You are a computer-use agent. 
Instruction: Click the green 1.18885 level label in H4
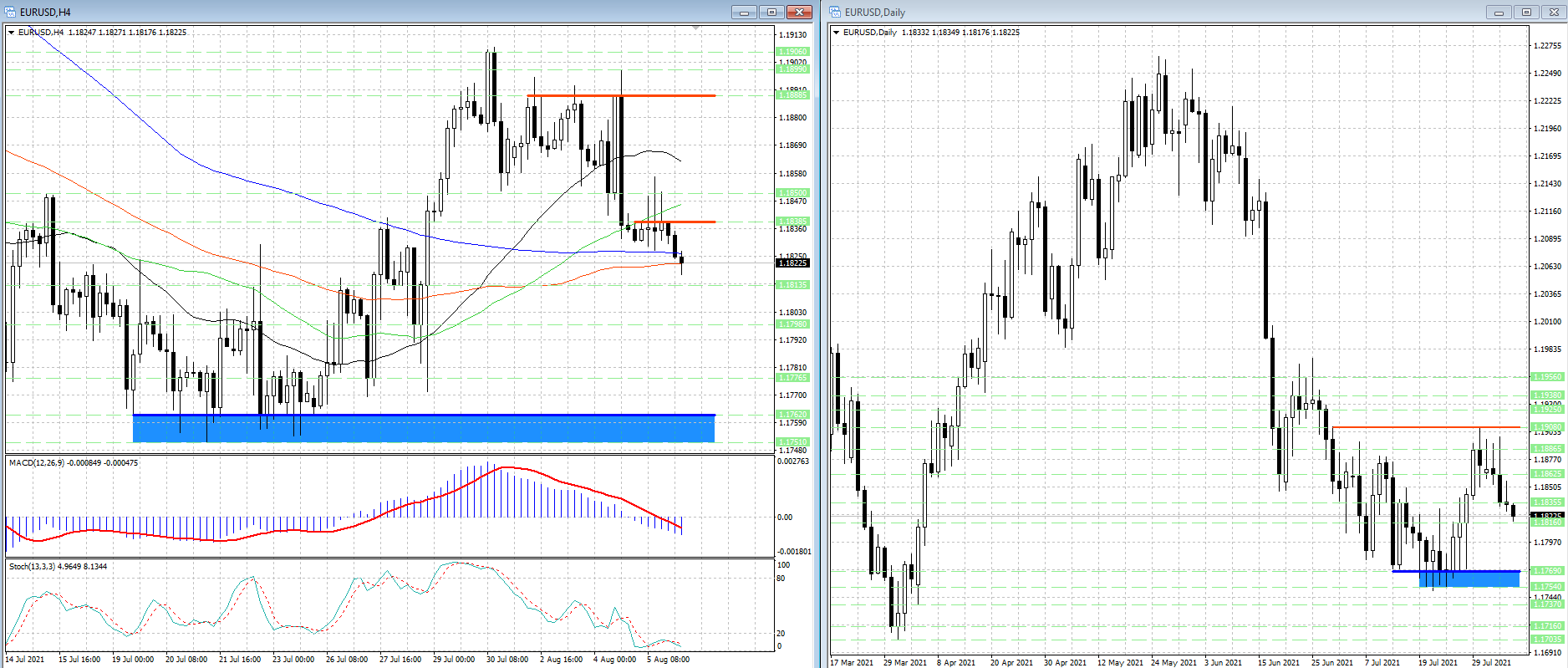[793, 95]
